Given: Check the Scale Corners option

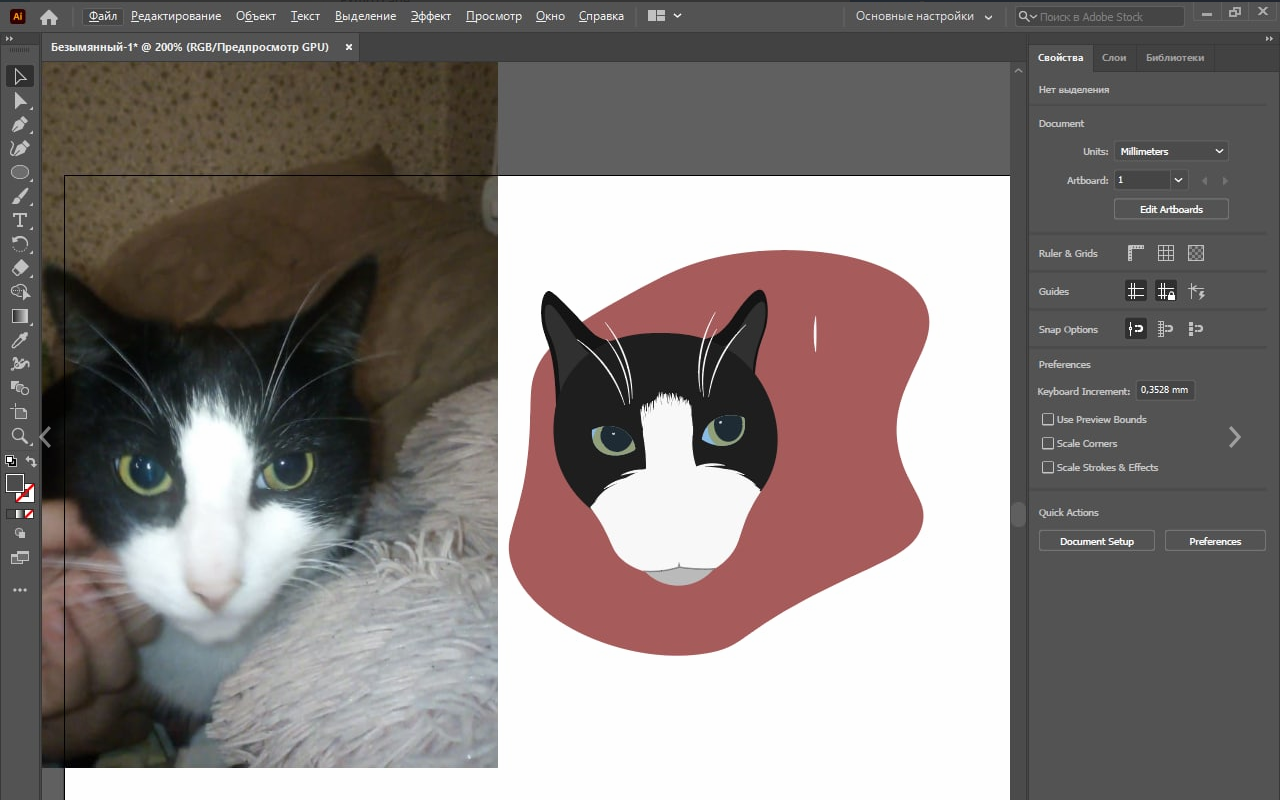Looking at the screenshot, I should click(1048, 444).
